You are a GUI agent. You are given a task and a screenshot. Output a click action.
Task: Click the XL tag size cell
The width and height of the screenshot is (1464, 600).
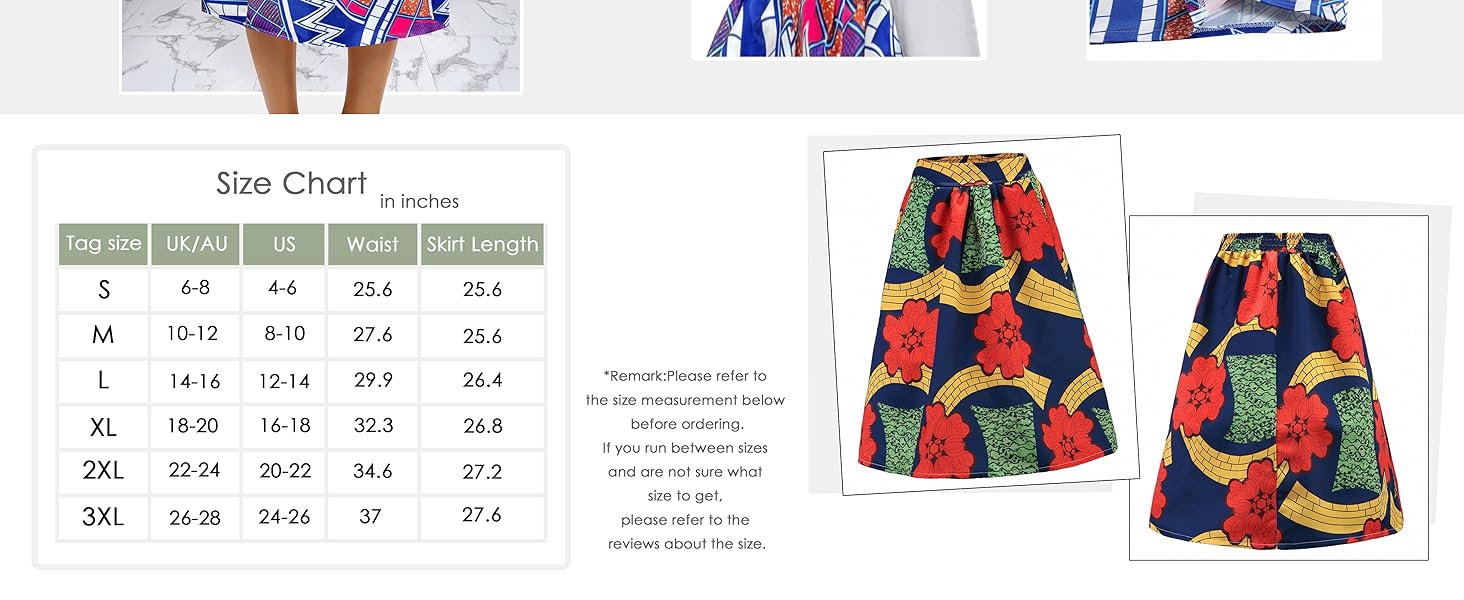pyautogui.click(x=104, y=427)
